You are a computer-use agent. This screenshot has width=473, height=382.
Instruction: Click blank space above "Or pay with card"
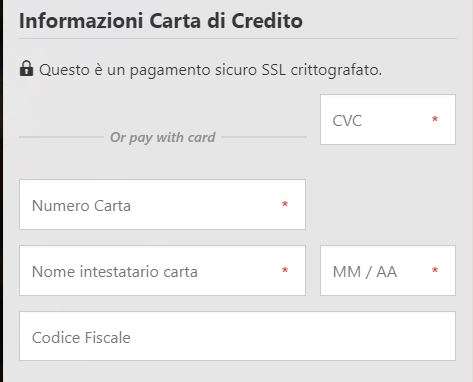(x=162, y=108)
